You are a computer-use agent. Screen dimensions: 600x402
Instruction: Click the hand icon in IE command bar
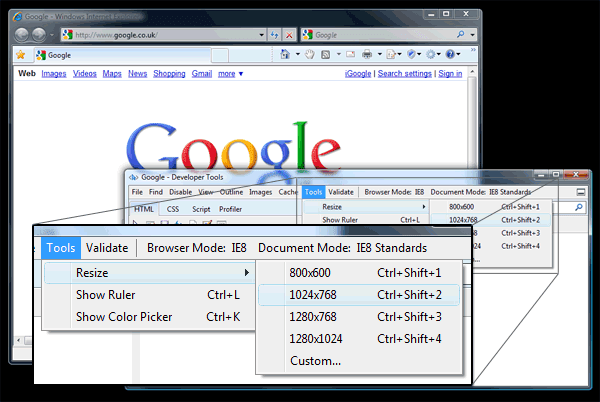tap(310, 54)
